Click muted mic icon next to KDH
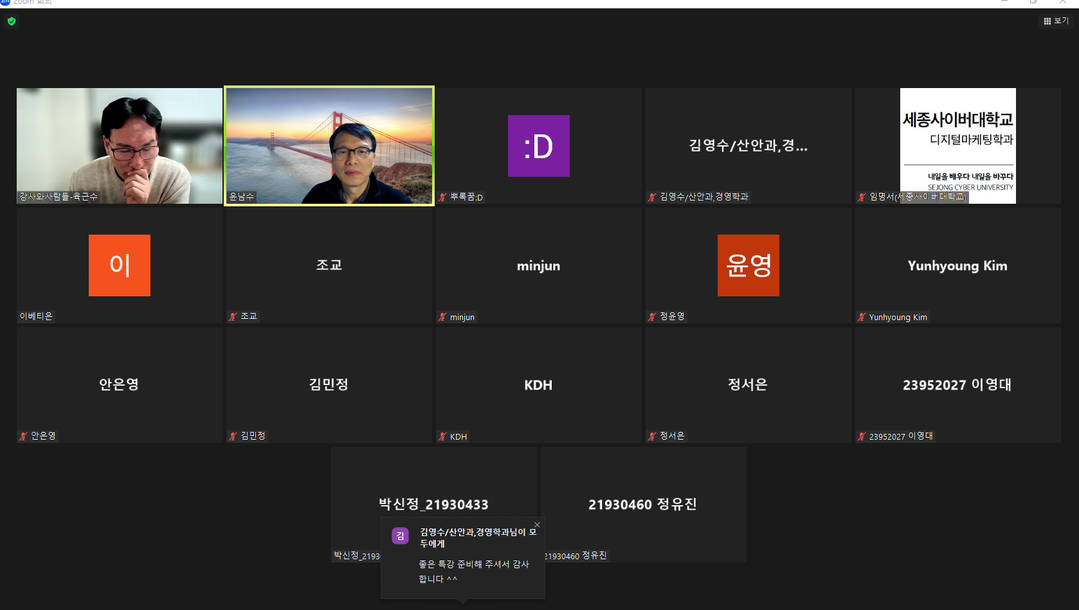 tap(442, 437)
